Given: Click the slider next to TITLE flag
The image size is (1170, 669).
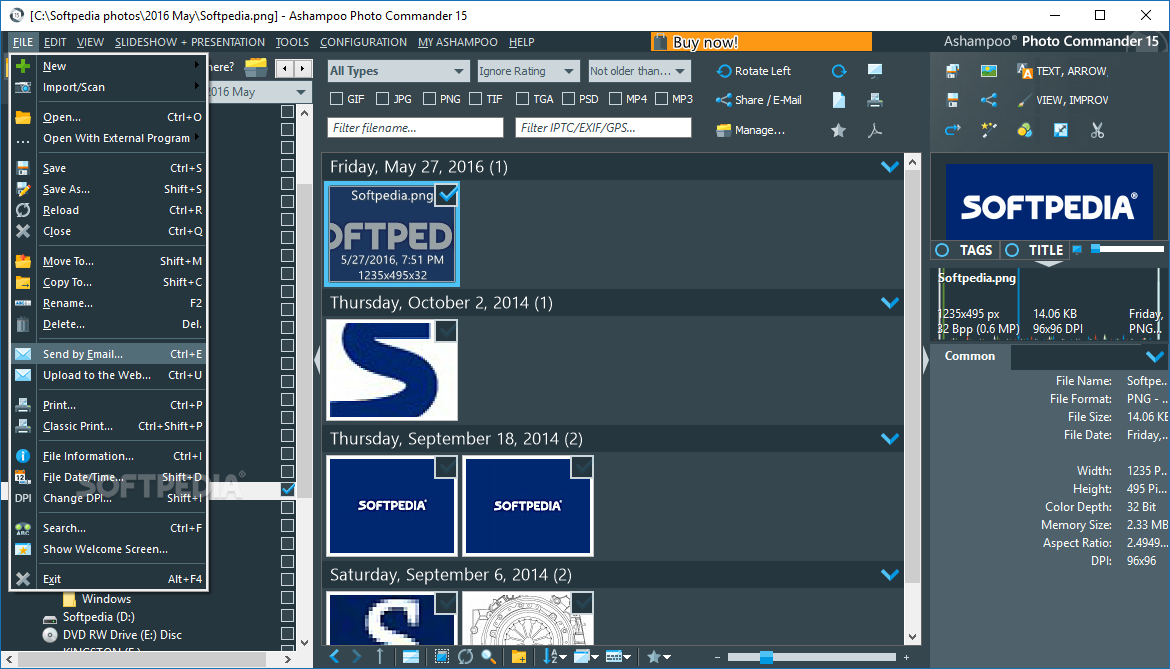Looking at the screenshot, I should (1127, 249).
